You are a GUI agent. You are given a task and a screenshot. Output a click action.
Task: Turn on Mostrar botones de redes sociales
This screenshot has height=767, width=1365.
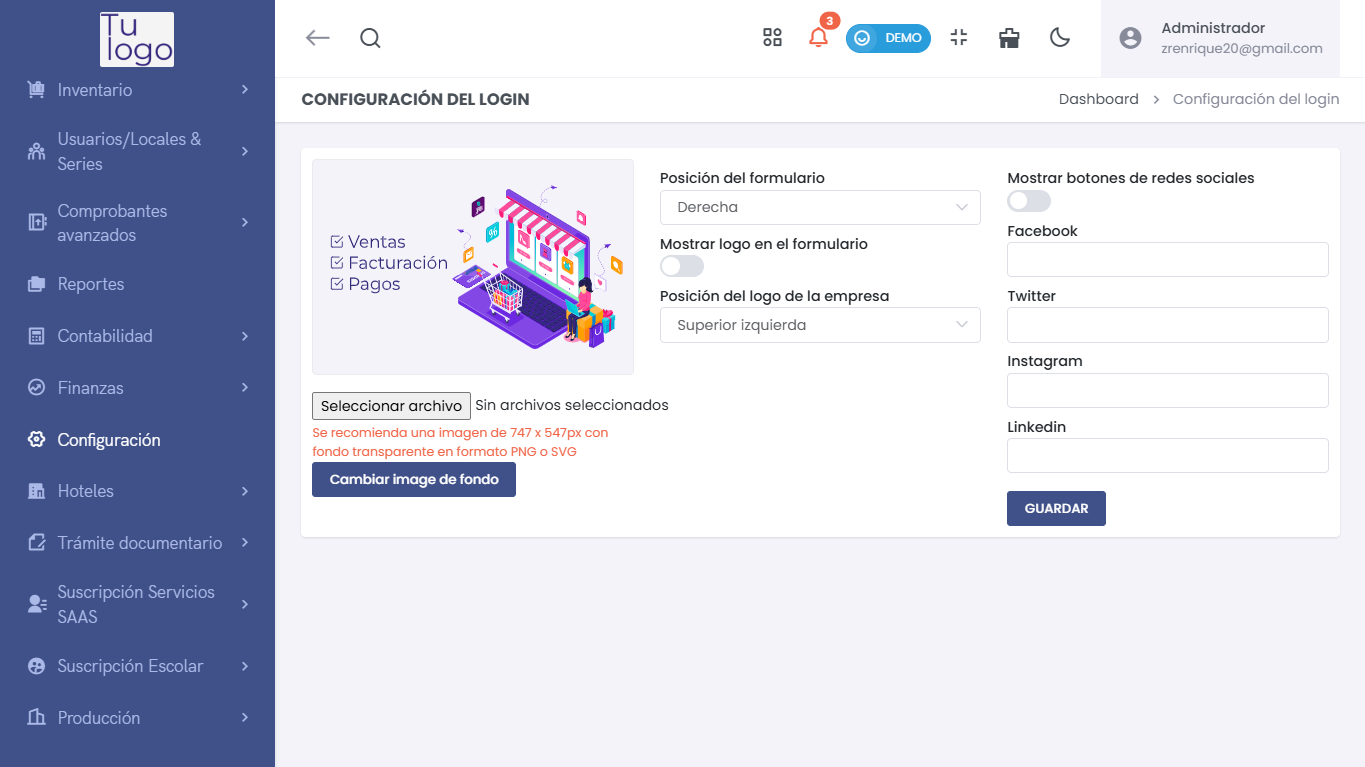[x=1028, y=201]
